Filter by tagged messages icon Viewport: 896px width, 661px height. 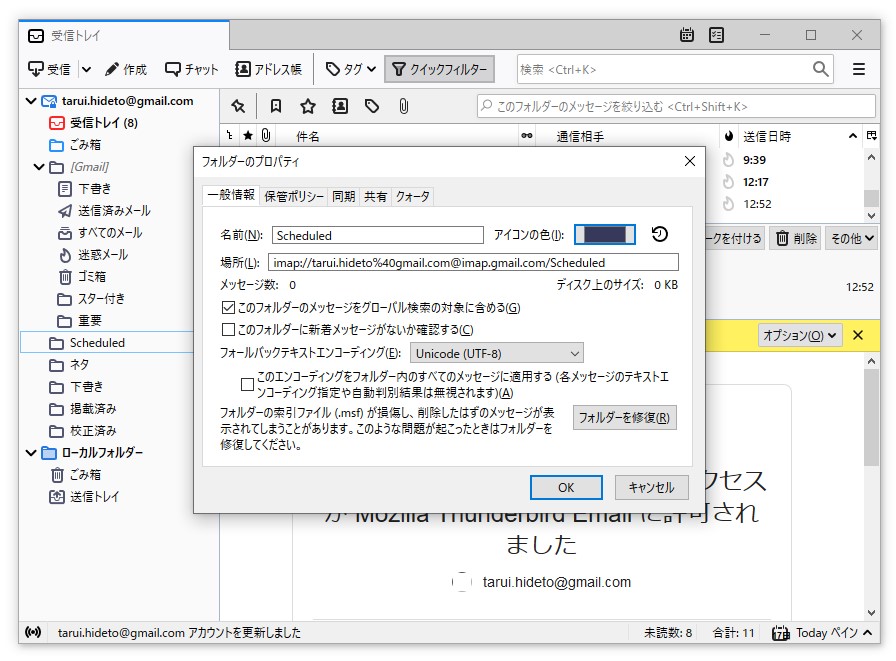[x=372, y=106]
